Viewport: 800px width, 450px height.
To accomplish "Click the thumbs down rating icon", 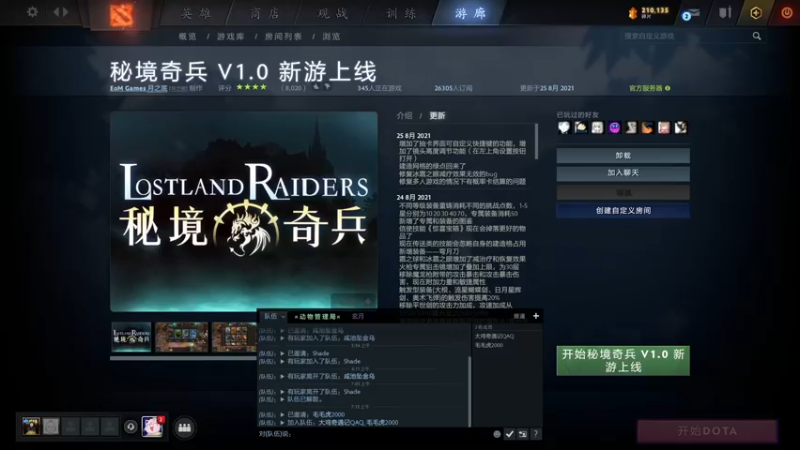I will [327, 87].
